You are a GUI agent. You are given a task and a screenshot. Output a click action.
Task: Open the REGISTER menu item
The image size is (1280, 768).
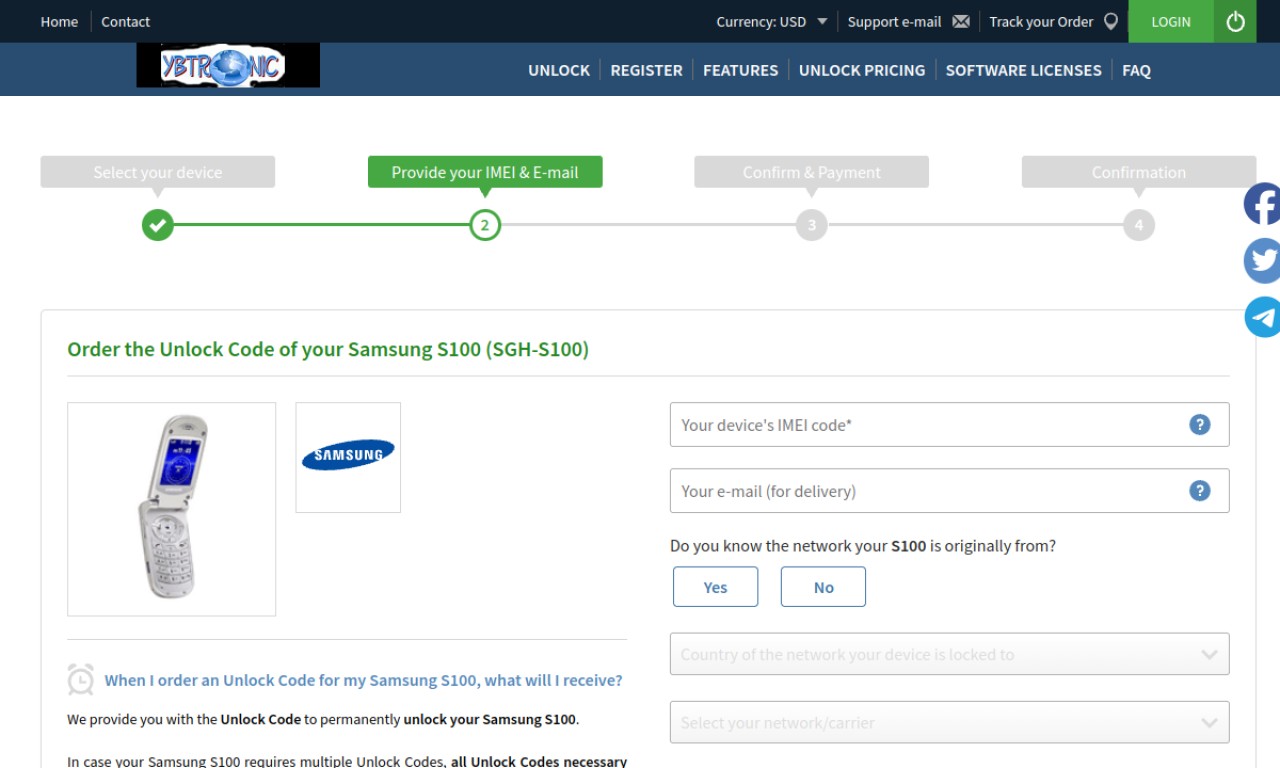(646, 70)
